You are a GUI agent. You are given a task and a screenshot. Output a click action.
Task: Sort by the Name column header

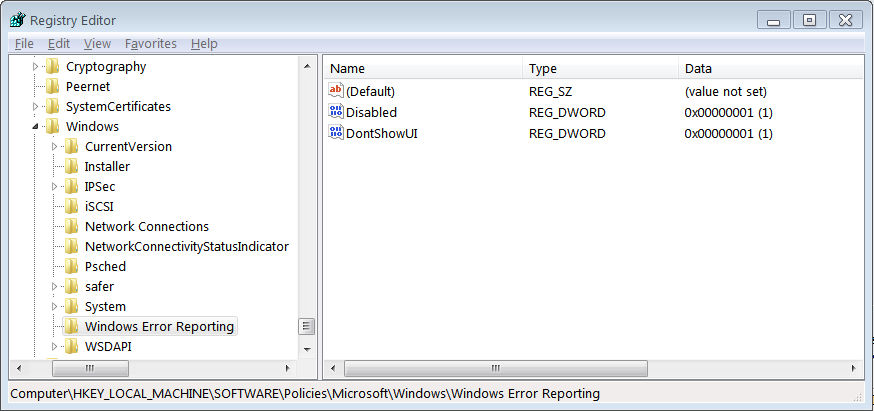point(424,69)
